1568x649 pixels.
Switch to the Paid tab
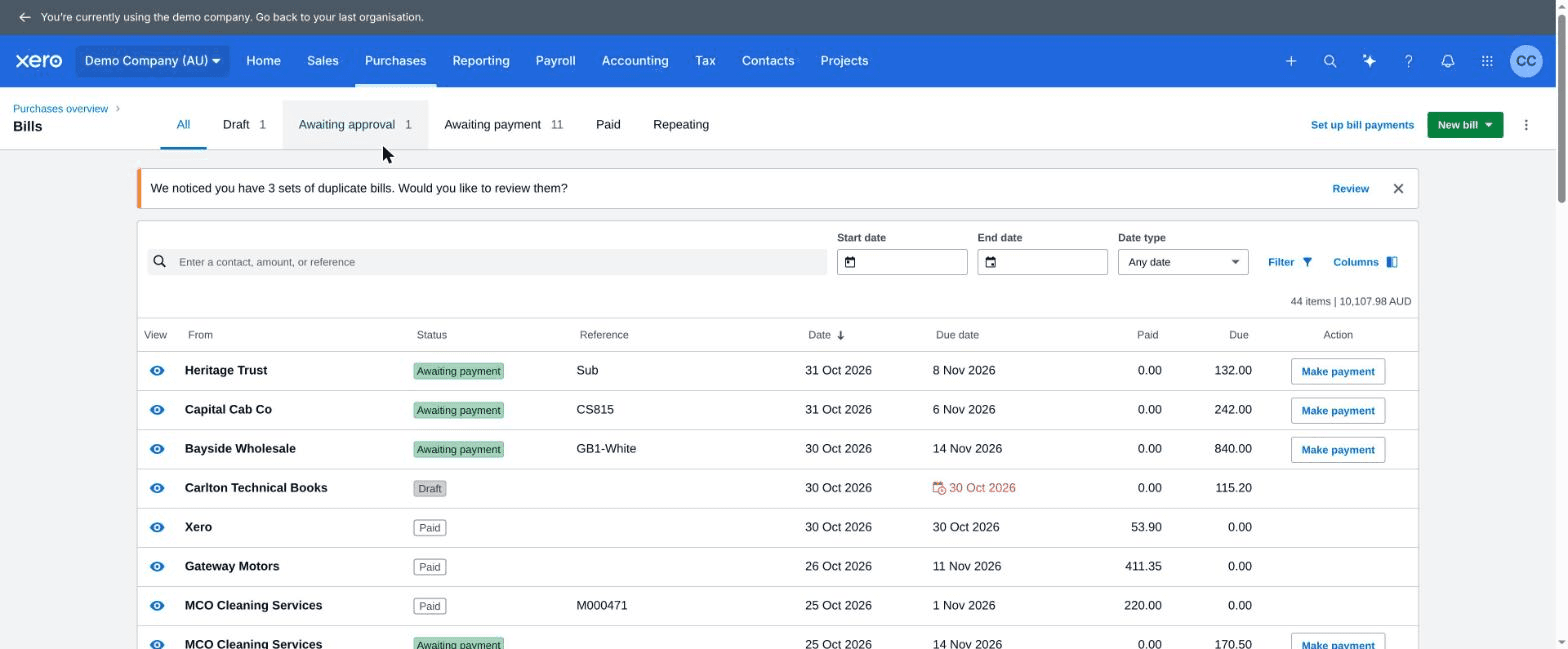click(x=608, y=125)
